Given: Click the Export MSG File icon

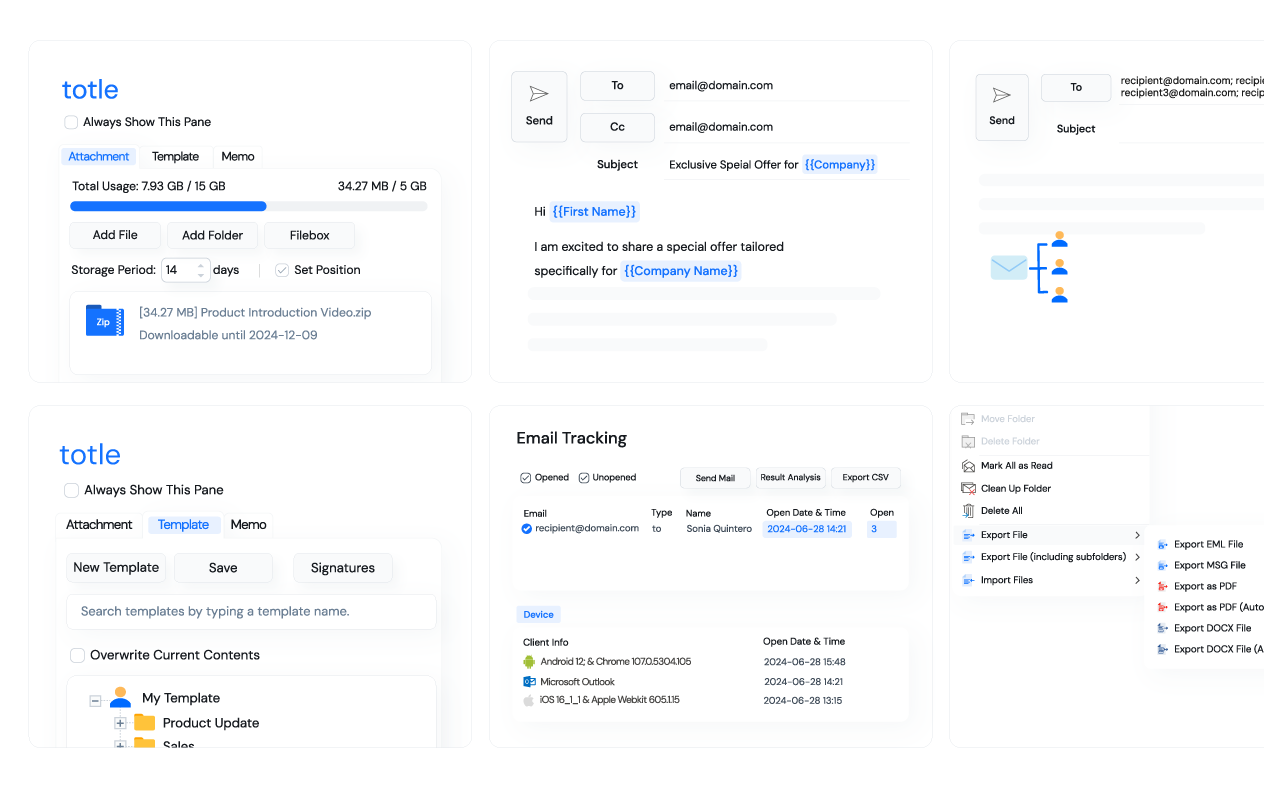Looking at the screenshot, I should click(x=1162, y=566).
